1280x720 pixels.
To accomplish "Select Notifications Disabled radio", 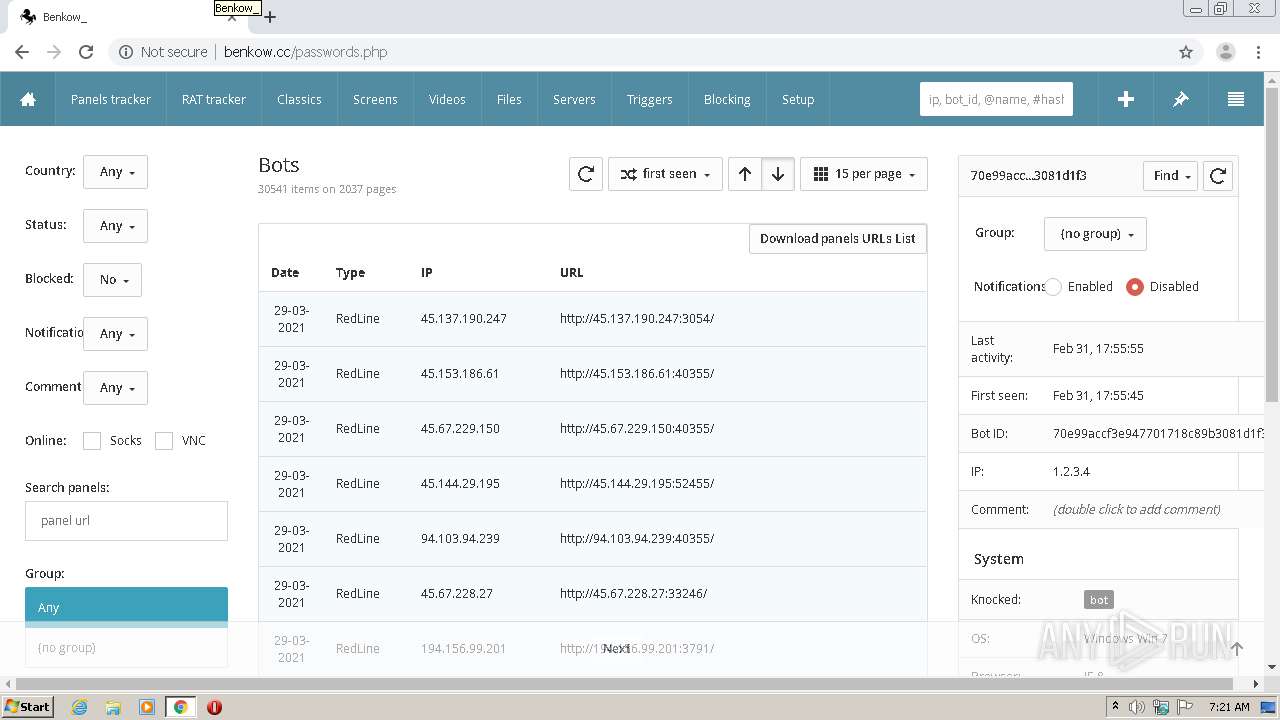I will click(1134, 286).
